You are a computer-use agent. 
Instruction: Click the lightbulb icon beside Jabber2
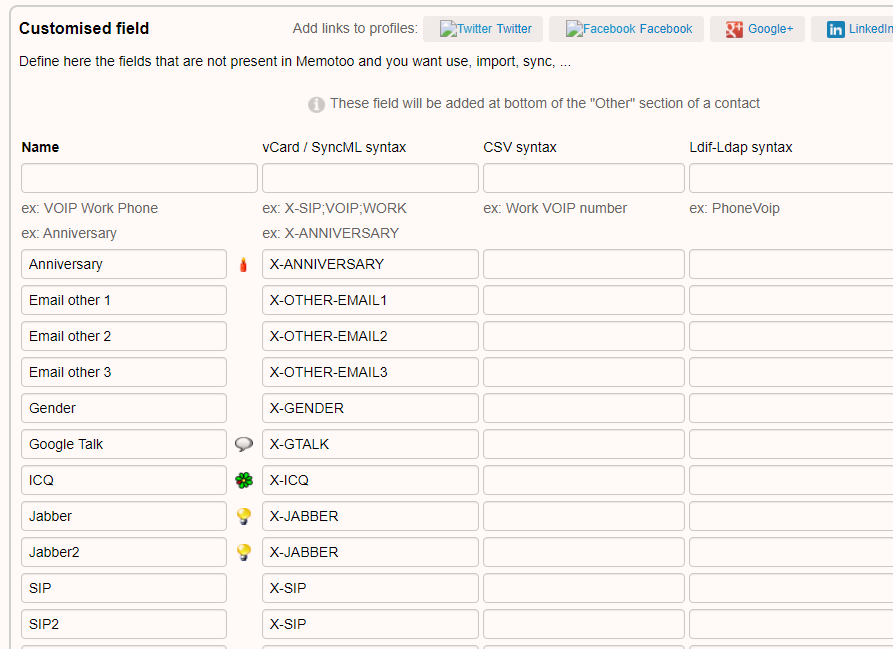244,552
